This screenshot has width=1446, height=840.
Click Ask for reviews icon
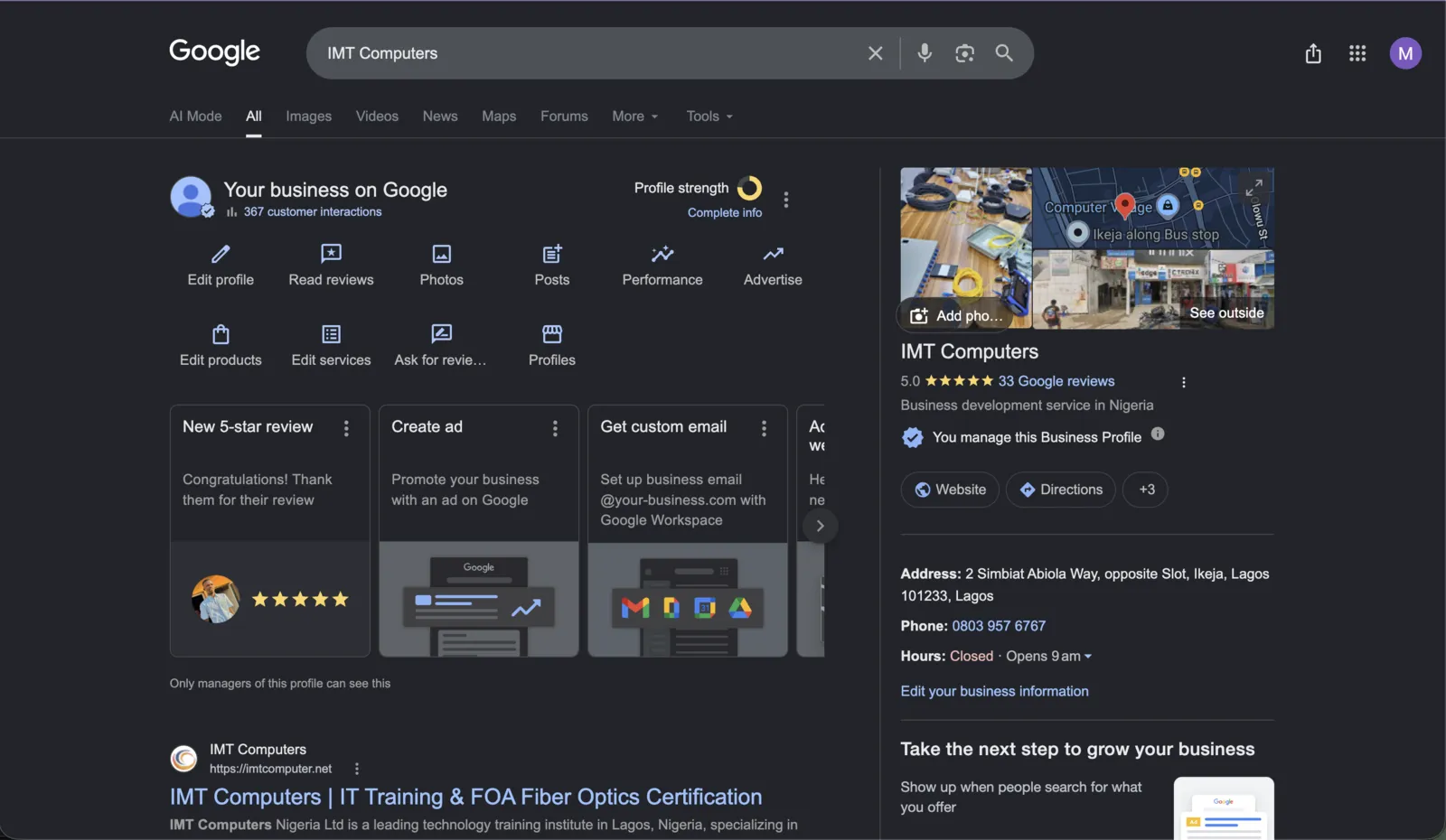[441, 333]
